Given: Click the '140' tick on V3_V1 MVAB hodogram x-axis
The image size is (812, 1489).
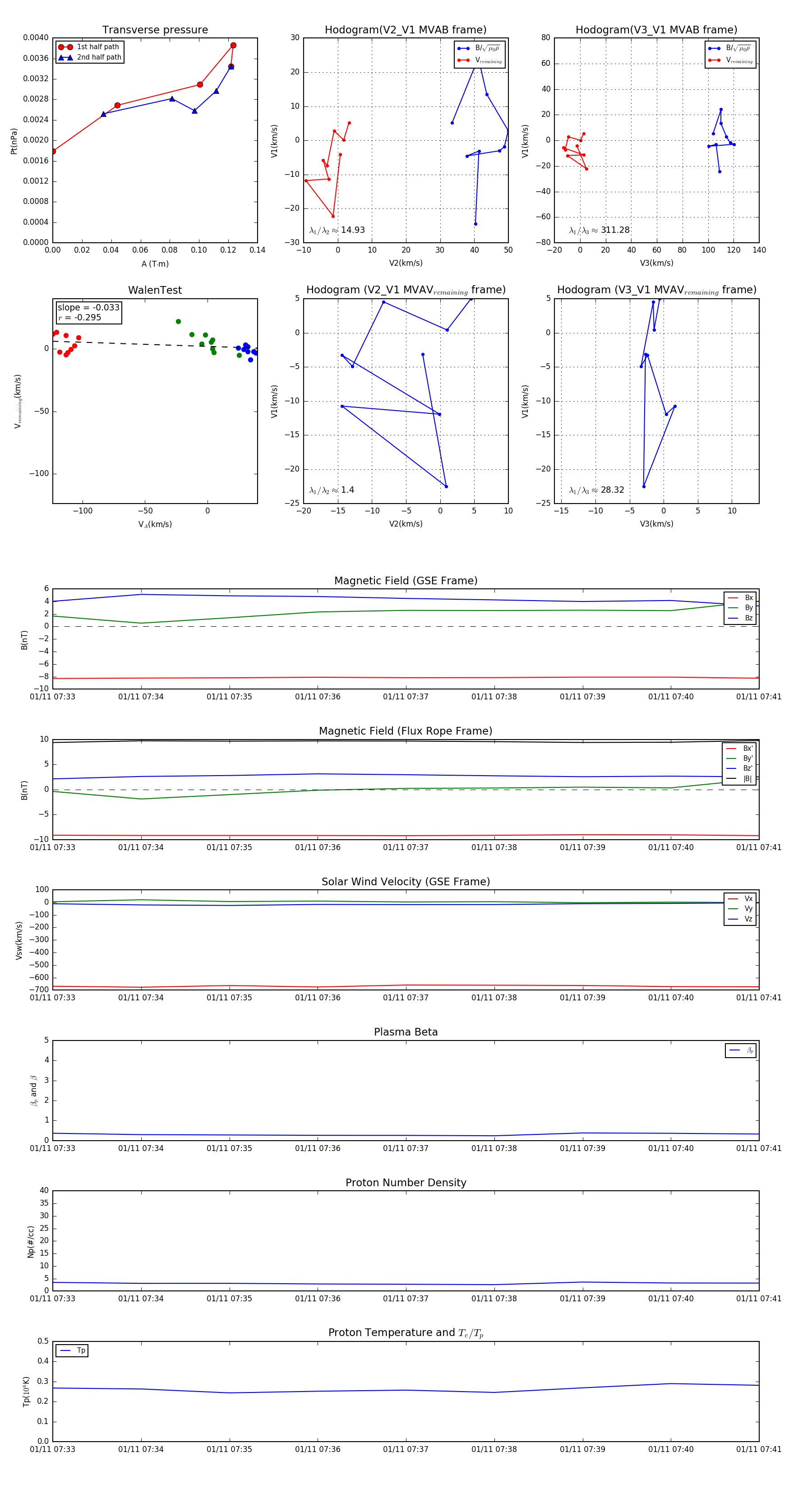Looking at the screenshot, I should 759,250.
